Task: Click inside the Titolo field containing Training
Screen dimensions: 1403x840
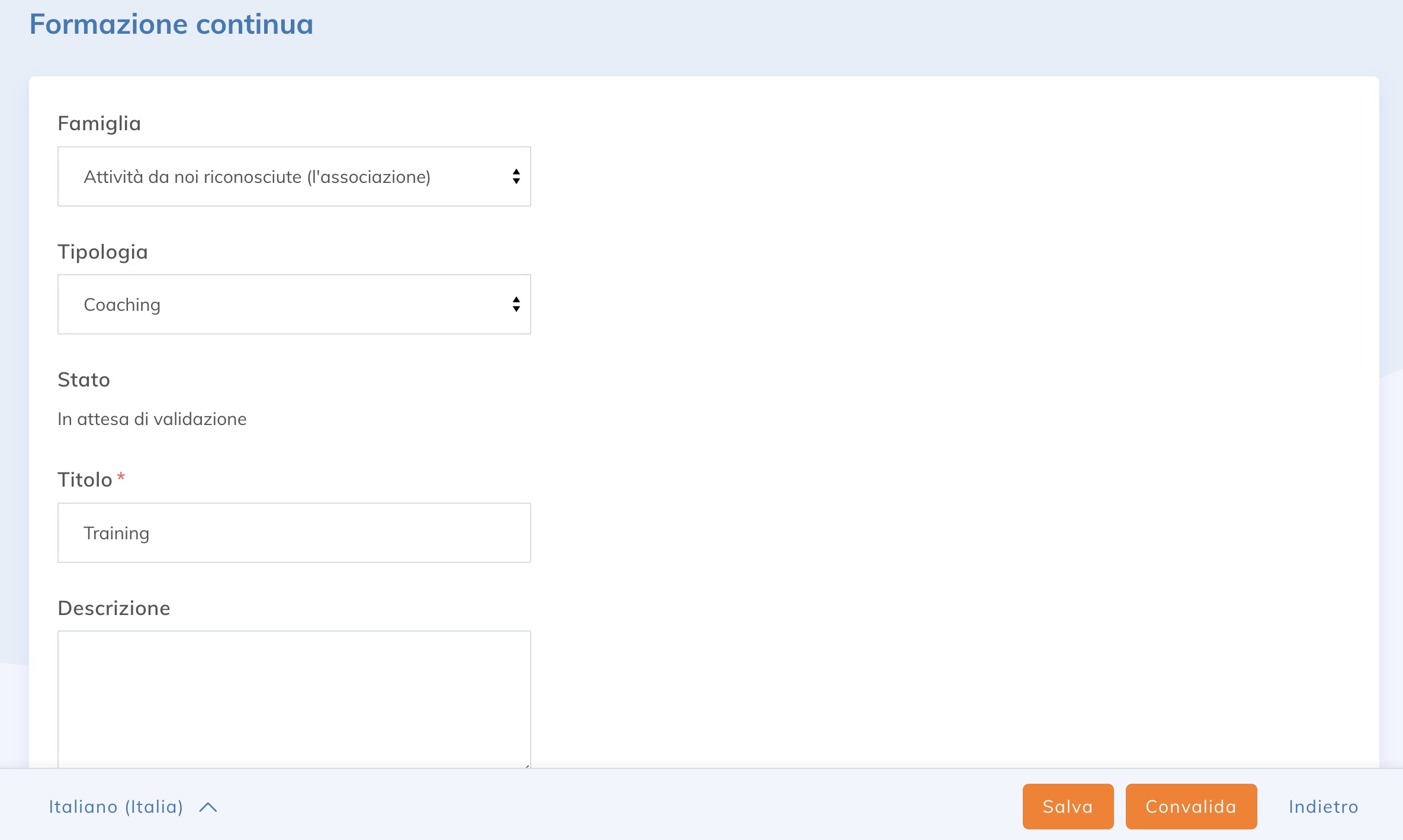Action: [294, 532]
